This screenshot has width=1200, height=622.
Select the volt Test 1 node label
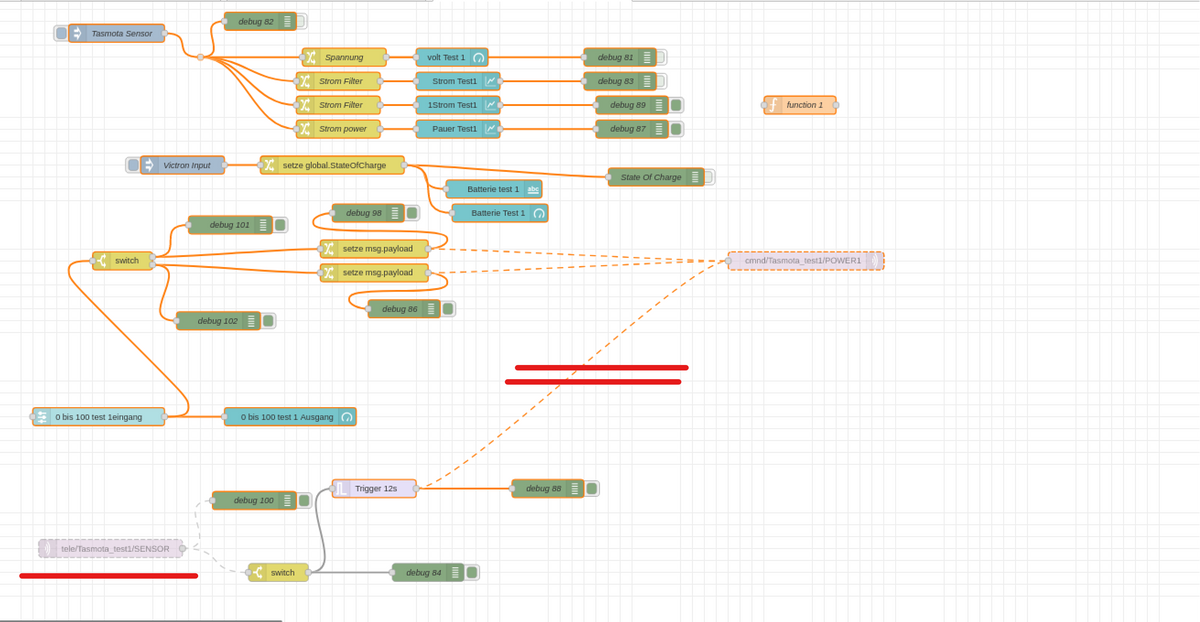(x=446, y=57)
